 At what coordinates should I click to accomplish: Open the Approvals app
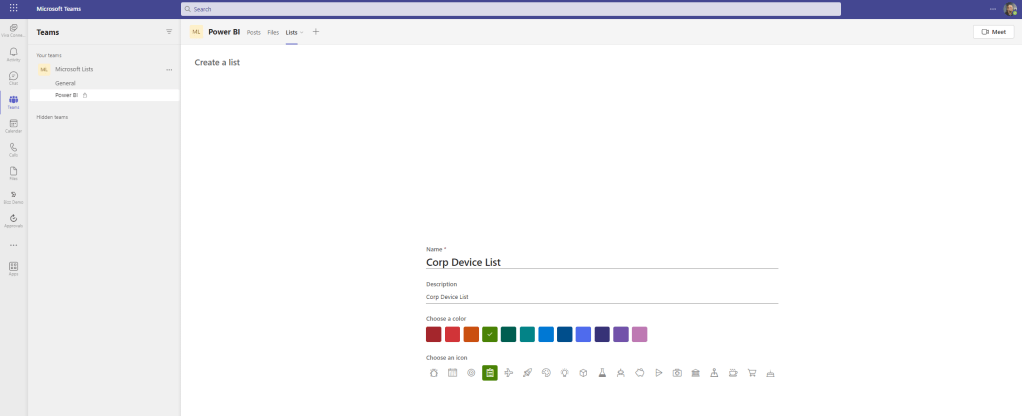(x=13, y=220)
